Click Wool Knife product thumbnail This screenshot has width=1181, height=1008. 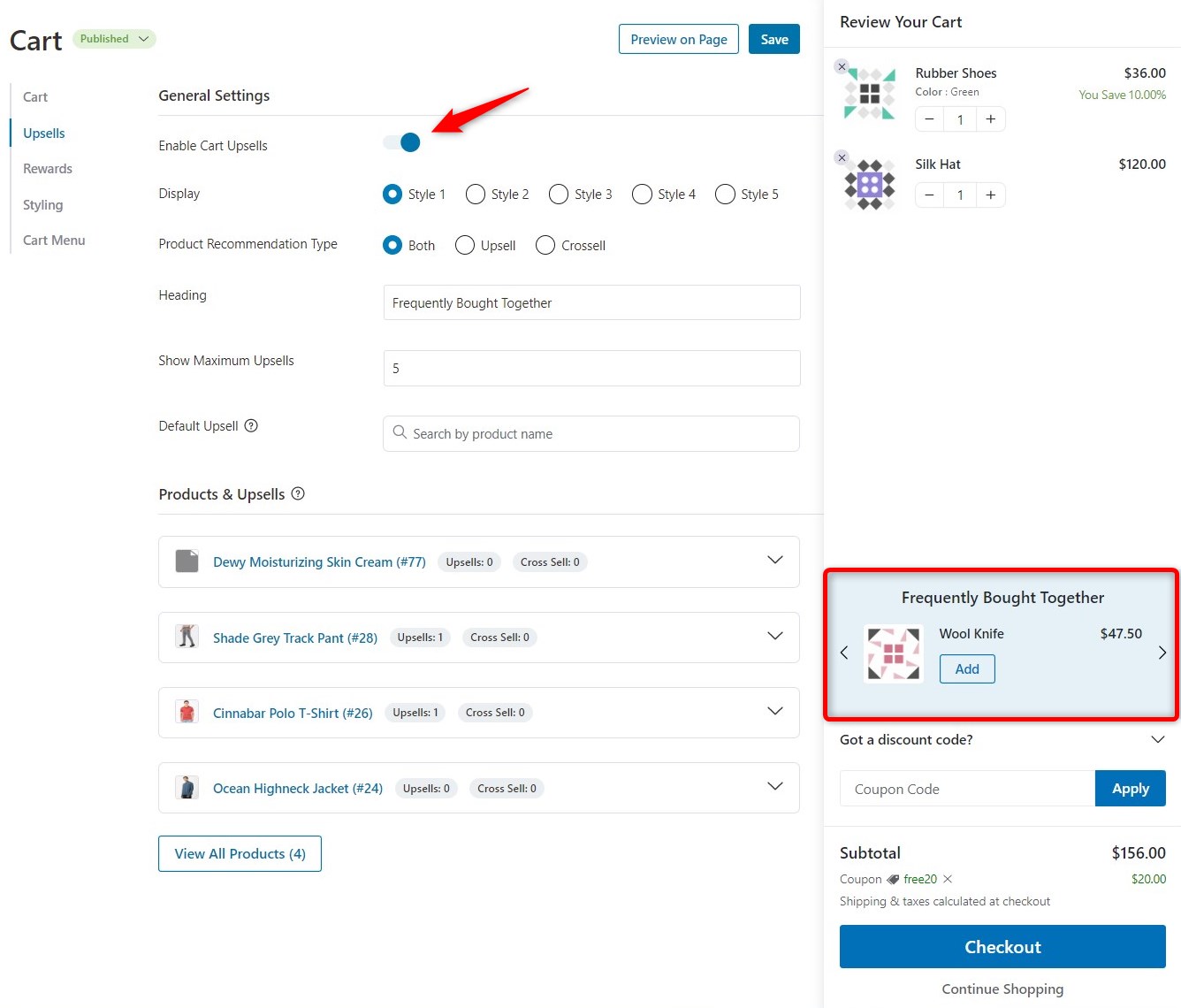(894, 653)
